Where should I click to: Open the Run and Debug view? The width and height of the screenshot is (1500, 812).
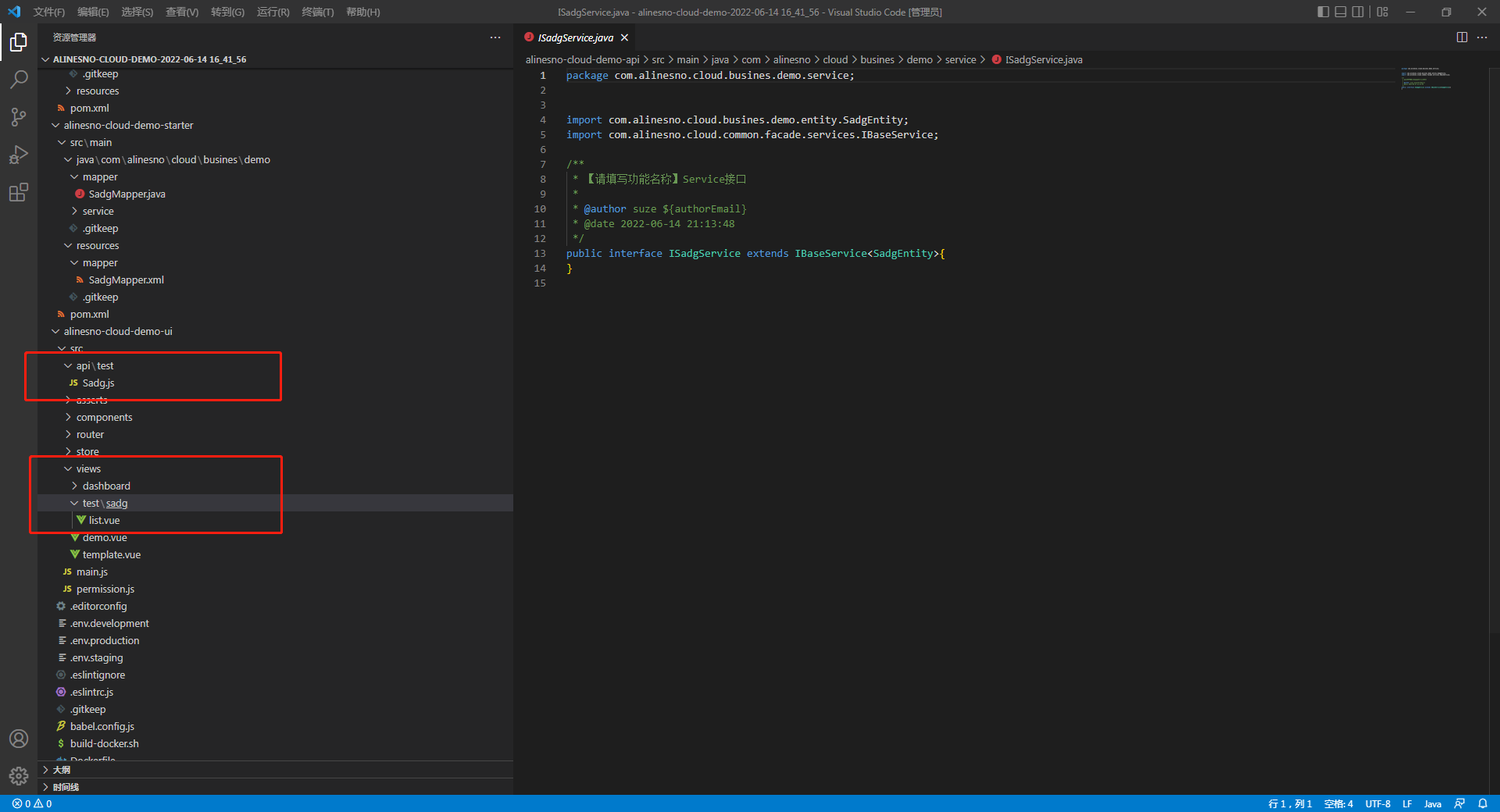pos(19,155)
